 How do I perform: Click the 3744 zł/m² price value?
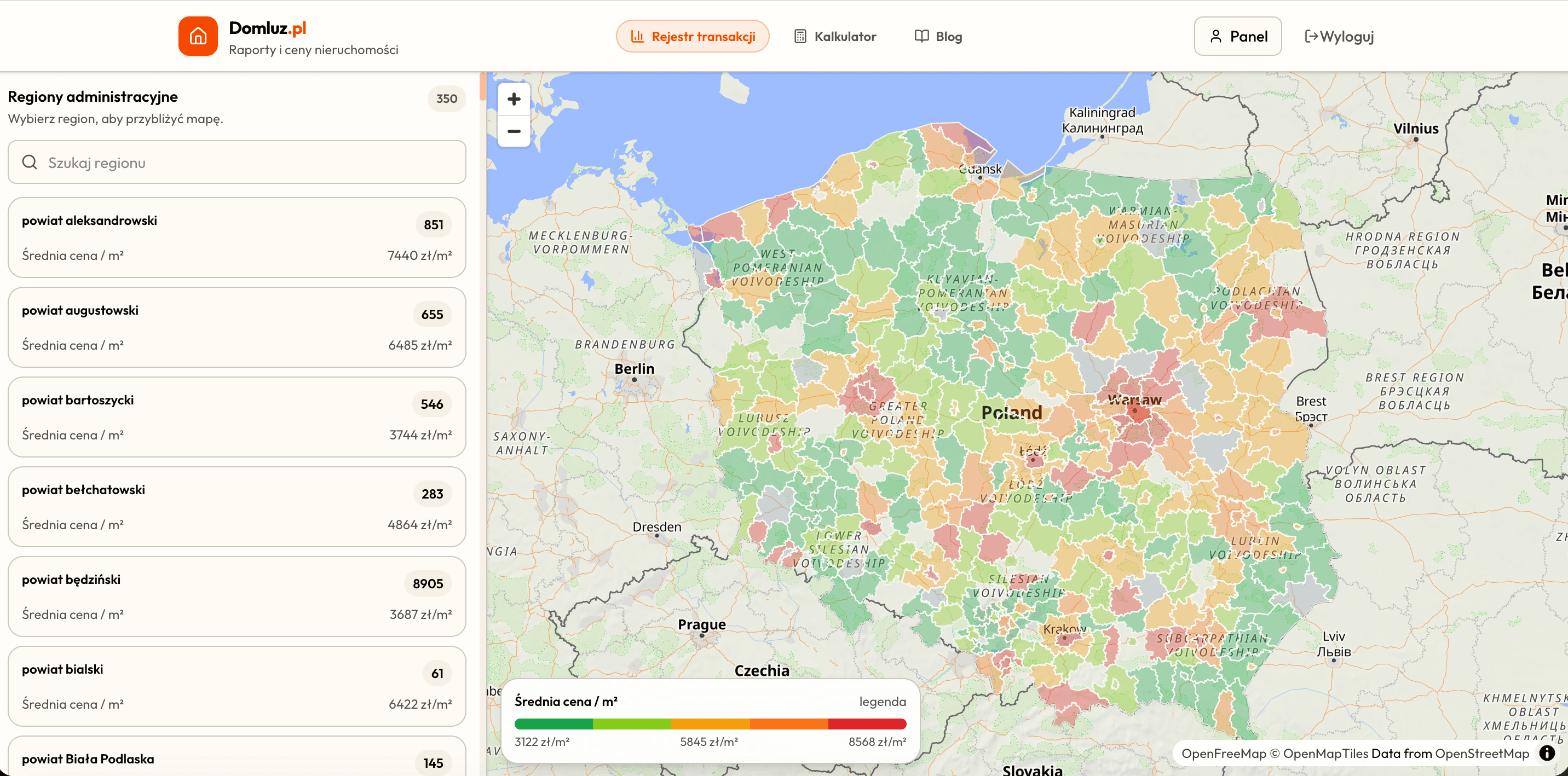coord(420,435)
